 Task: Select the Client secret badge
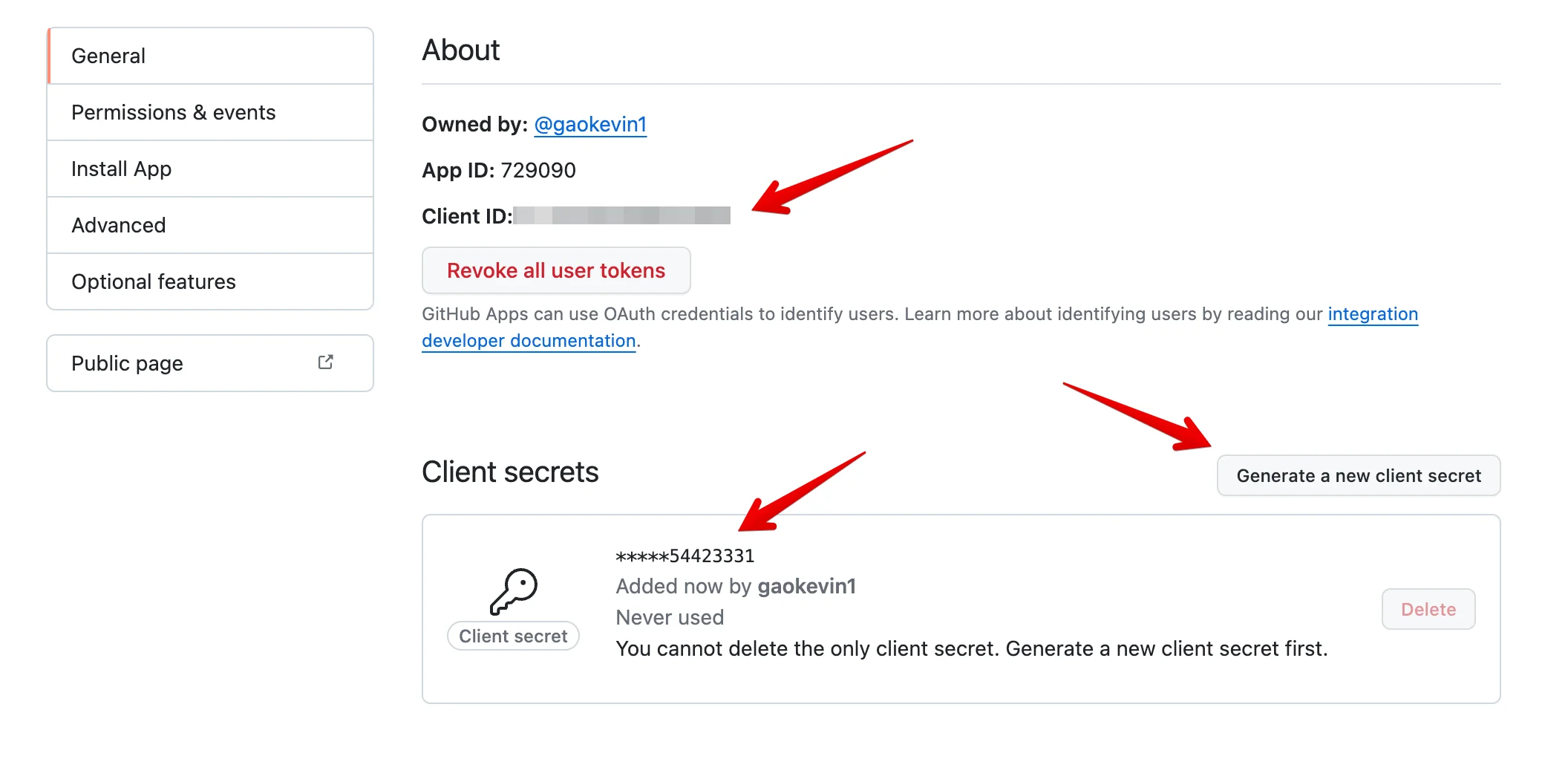click(x=513, y=635)
